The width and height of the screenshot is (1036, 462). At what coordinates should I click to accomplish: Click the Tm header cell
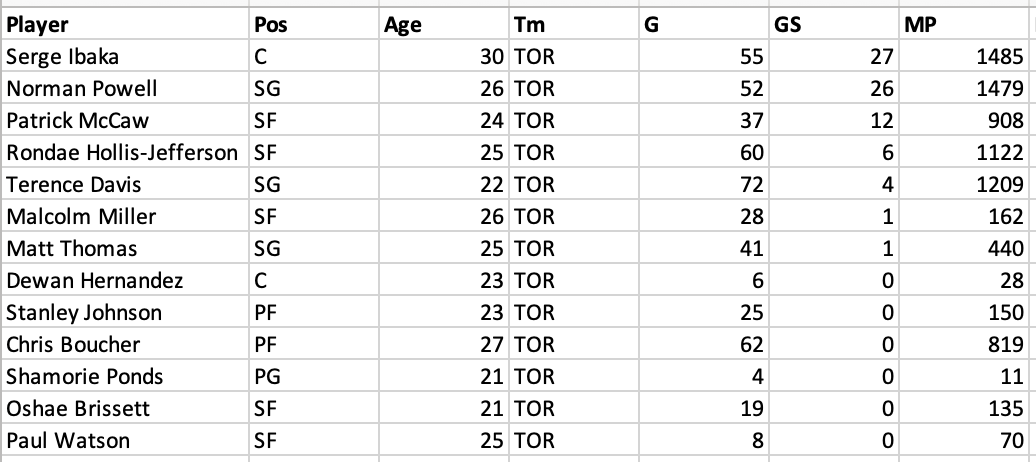[x=574, y=24]
